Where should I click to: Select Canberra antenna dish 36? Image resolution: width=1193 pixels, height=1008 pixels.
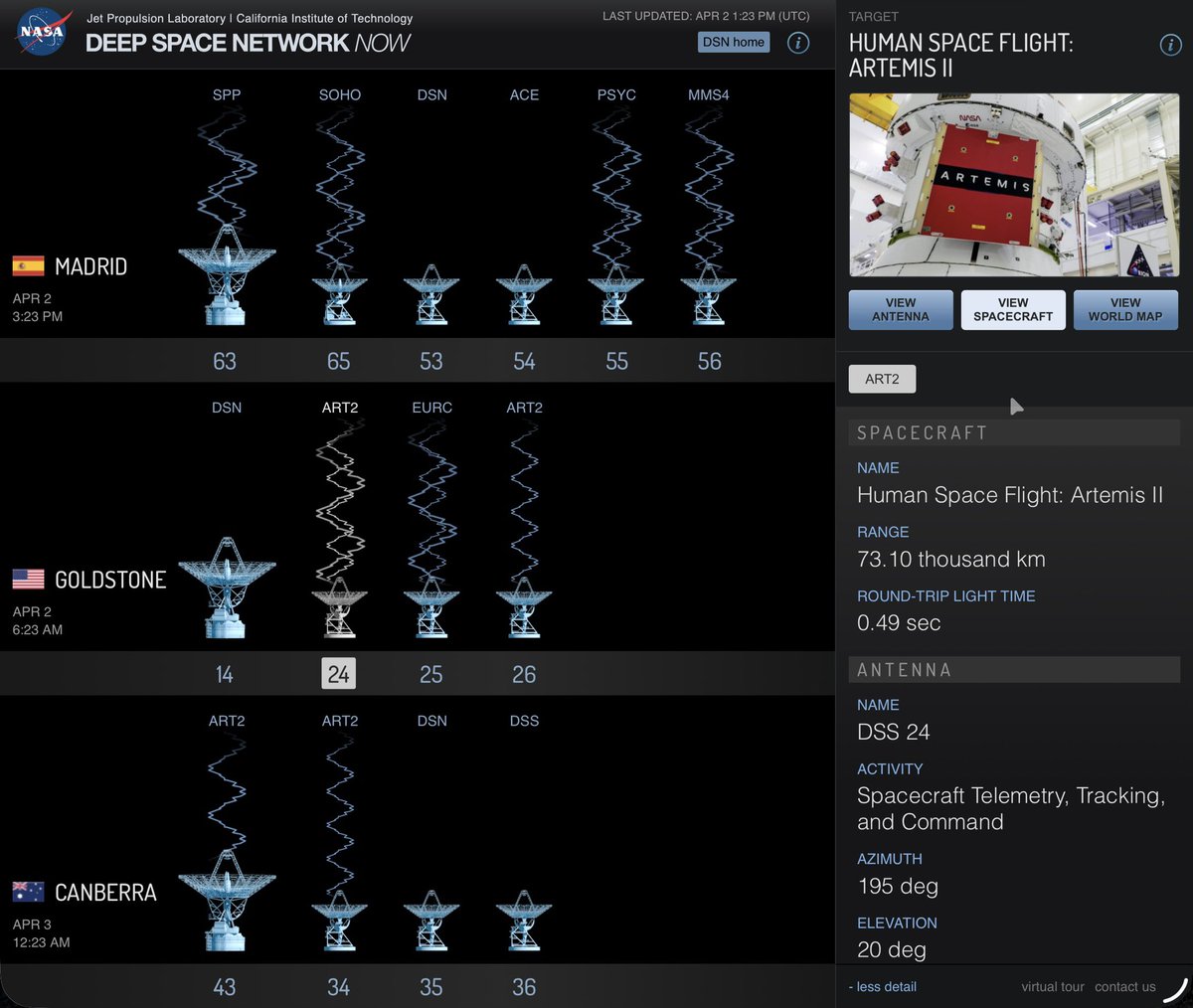point(524,922)
